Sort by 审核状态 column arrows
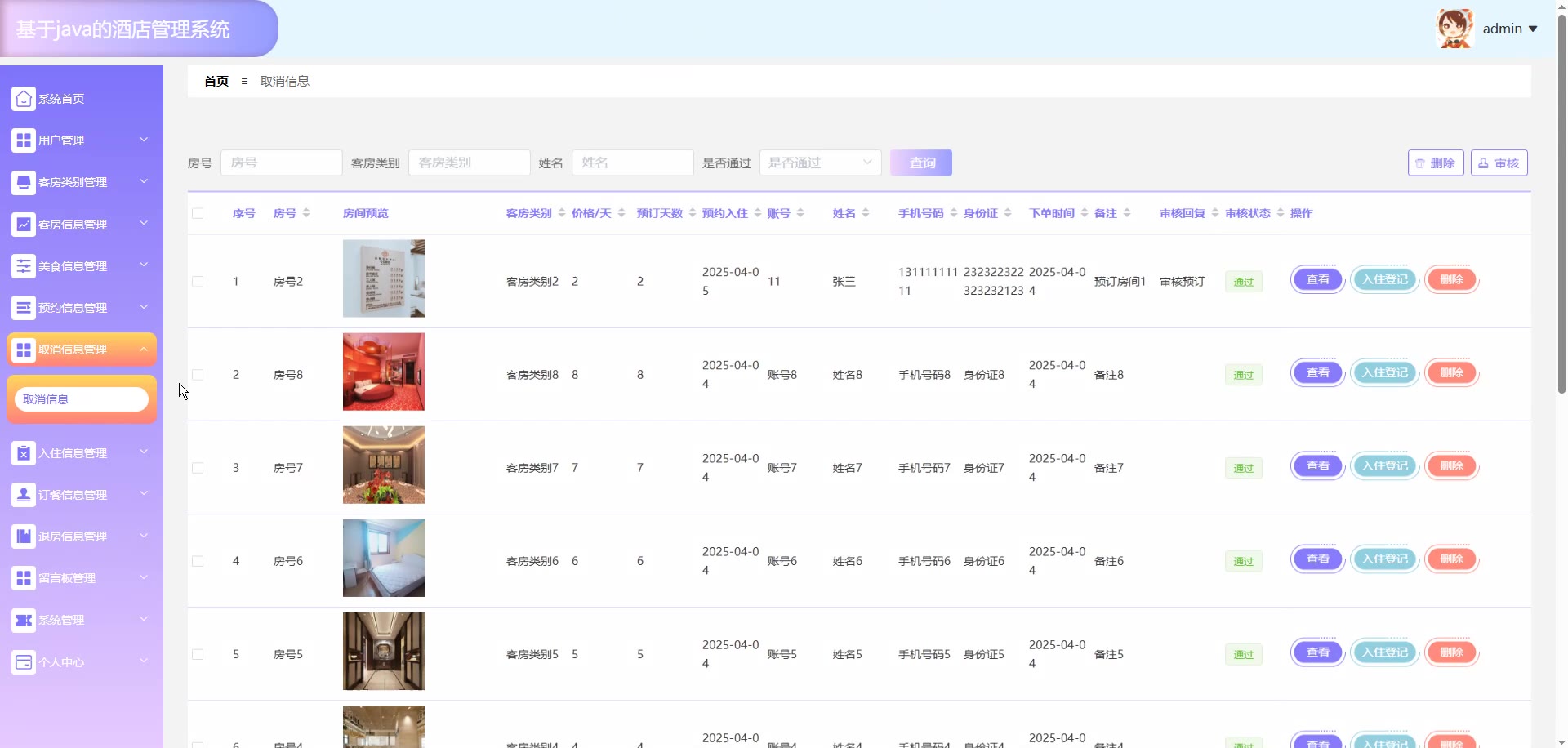1568x748 pixels. [x=1281, y=213]
